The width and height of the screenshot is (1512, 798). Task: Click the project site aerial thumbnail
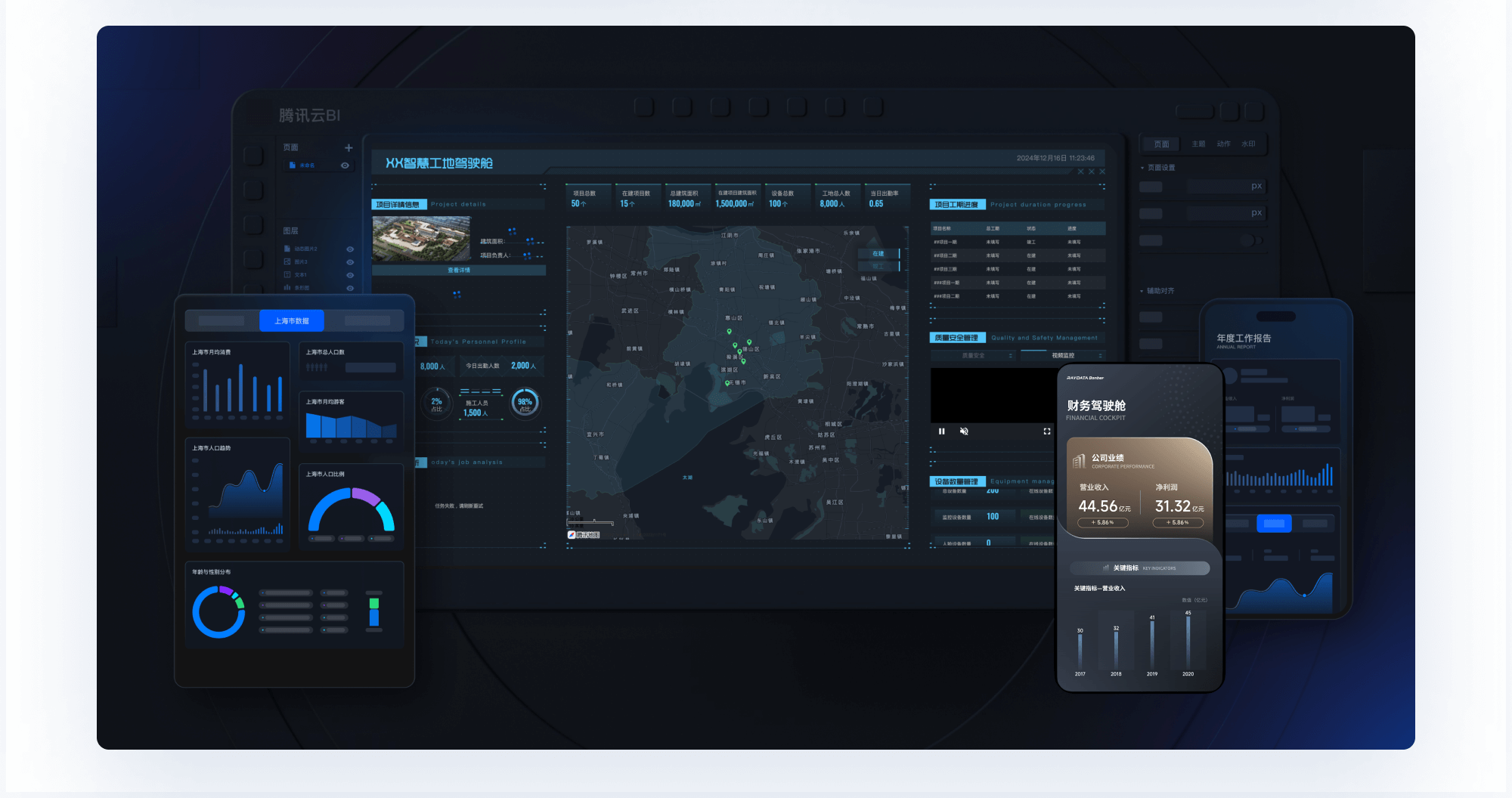coord(421,240)
